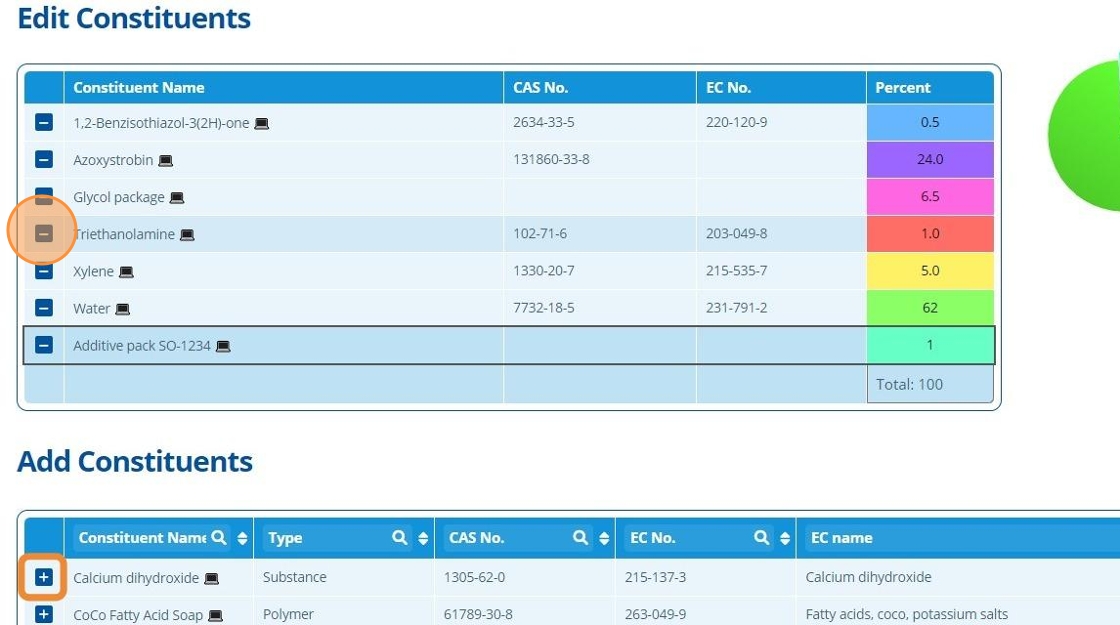1120x625 pixels.
Task: Open info icon beside Azoxystrobin
Action: [x=165, y=161]
